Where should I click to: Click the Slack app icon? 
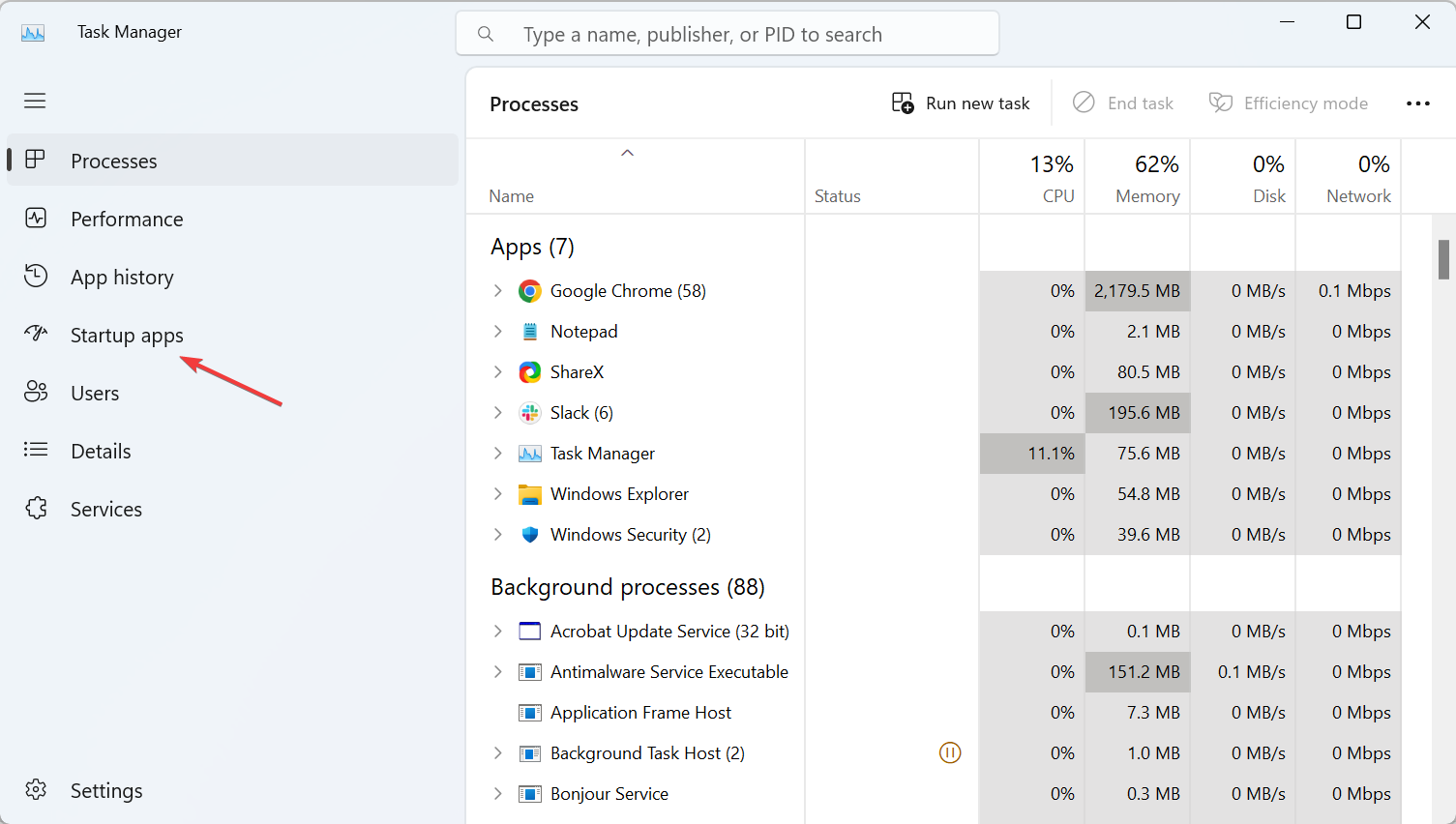tap(530, 413)
